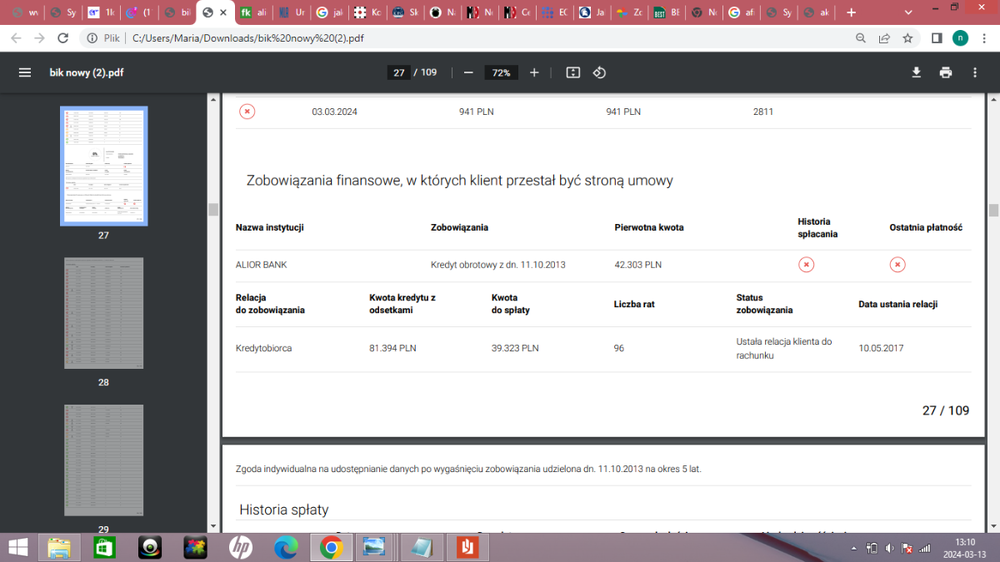Click the document scrollbar handle

coord(993,210)
